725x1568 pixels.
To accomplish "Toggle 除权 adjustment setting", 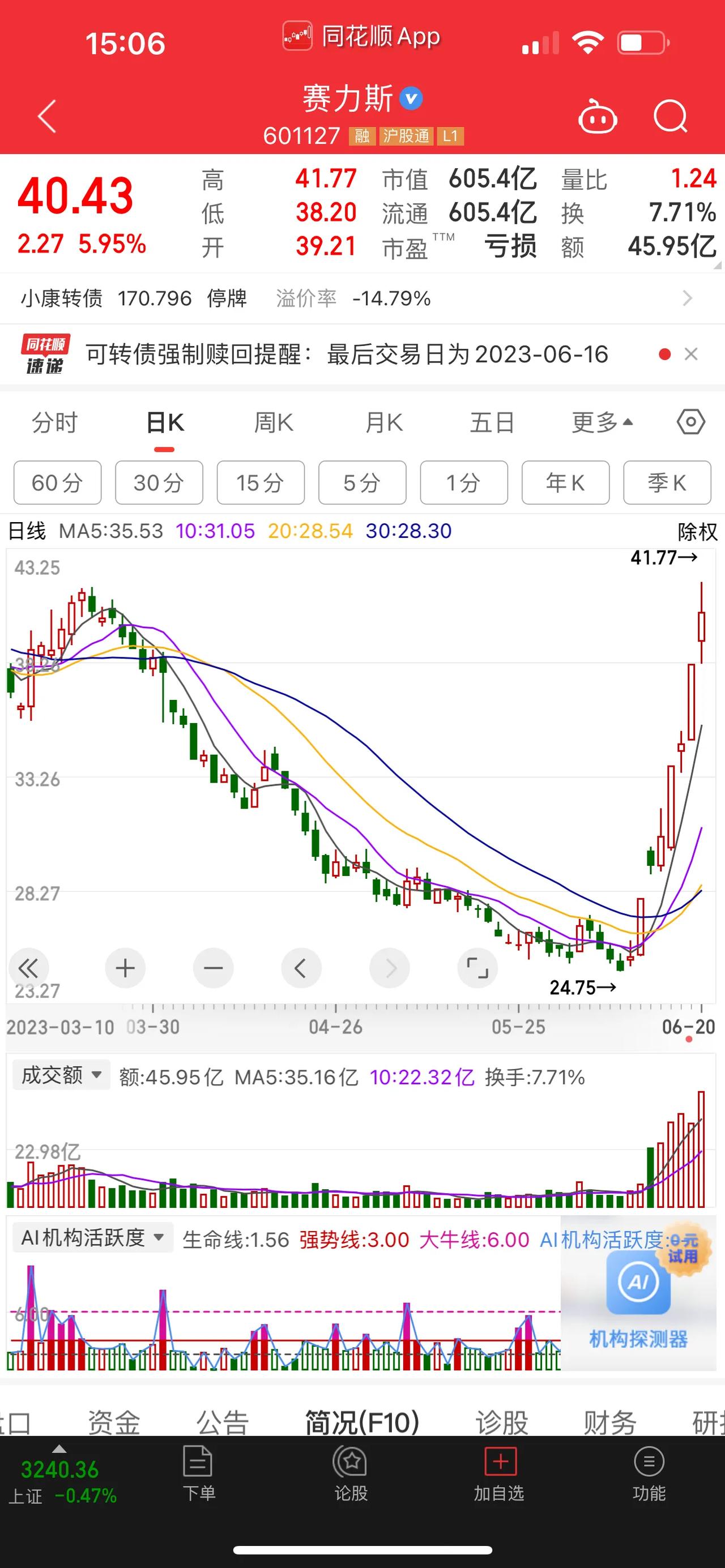I will coord(698,531).
